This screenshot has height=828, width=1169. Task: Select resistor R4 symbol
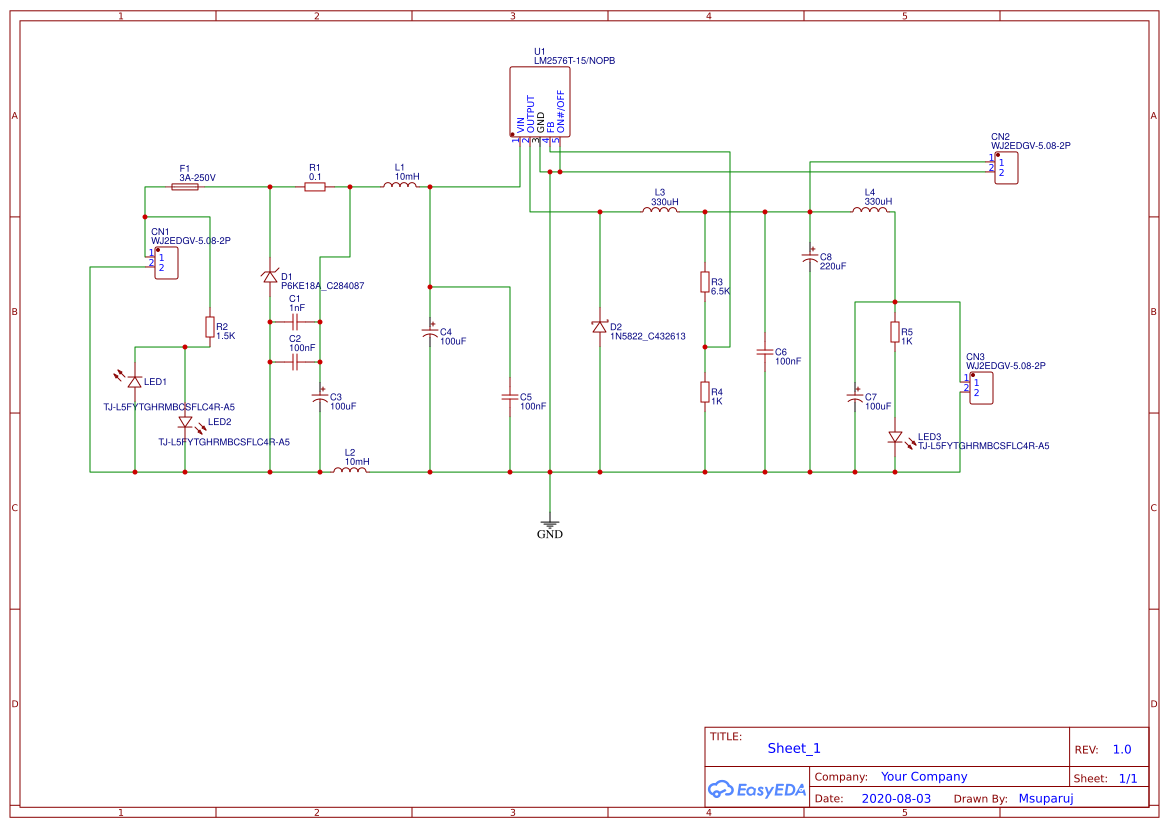point(705,392)
